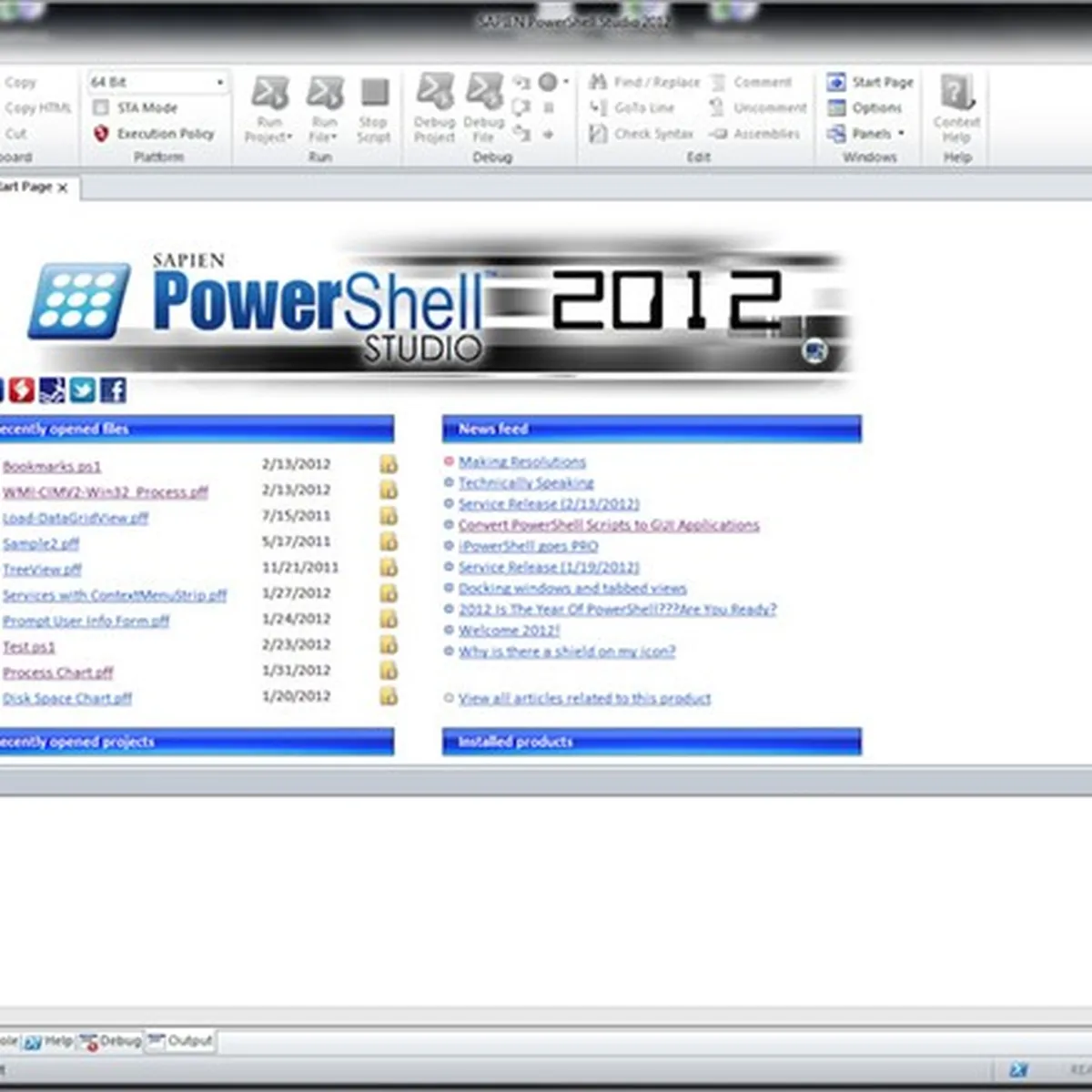The width and height of the screenshot is (1092, 1092).
Task: Click View all articles related to this product
Action: pyautogui.click(x=584, y=698)
